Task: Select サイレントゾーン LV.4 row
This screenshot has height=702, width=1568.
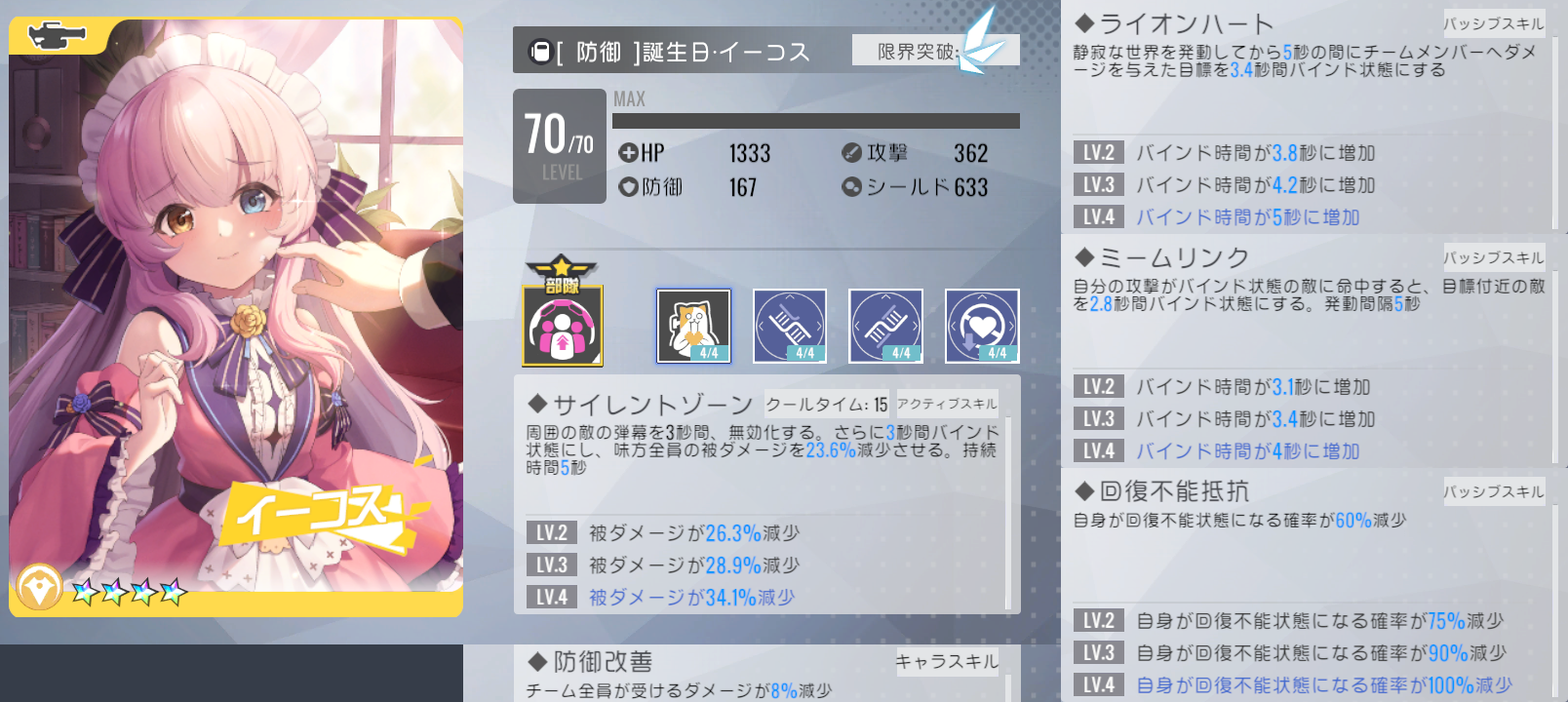Action: pos(763,597)
